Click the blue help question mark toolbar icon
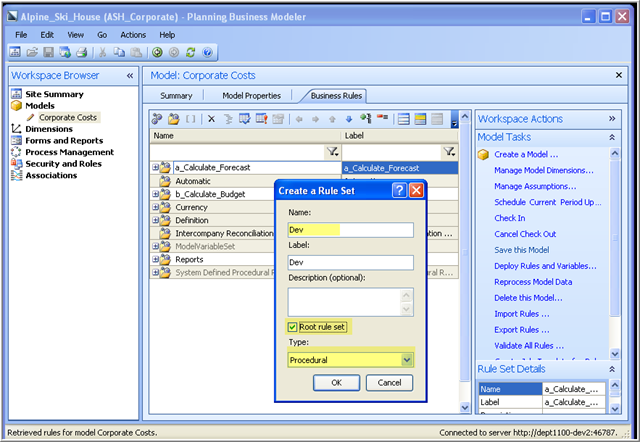The width and height of the screenshot is (640, 442). pyautogui.click(x=207, y=52)
